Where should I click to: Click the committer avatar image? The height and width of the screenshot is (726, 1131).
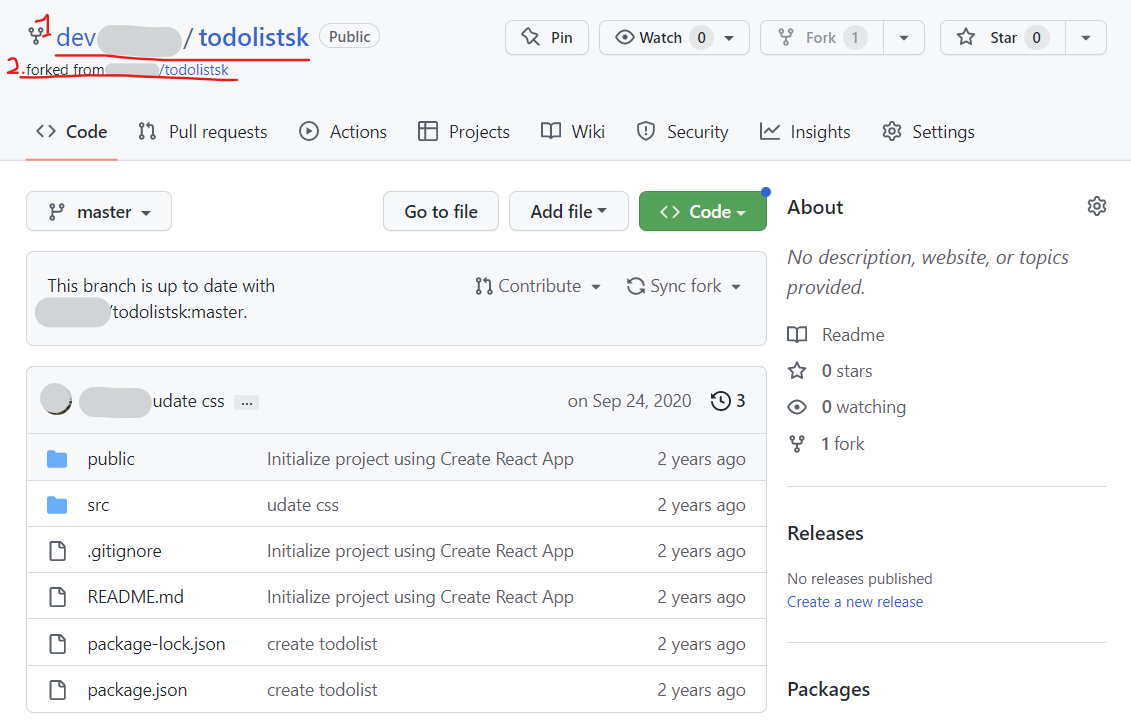point(56,400)
